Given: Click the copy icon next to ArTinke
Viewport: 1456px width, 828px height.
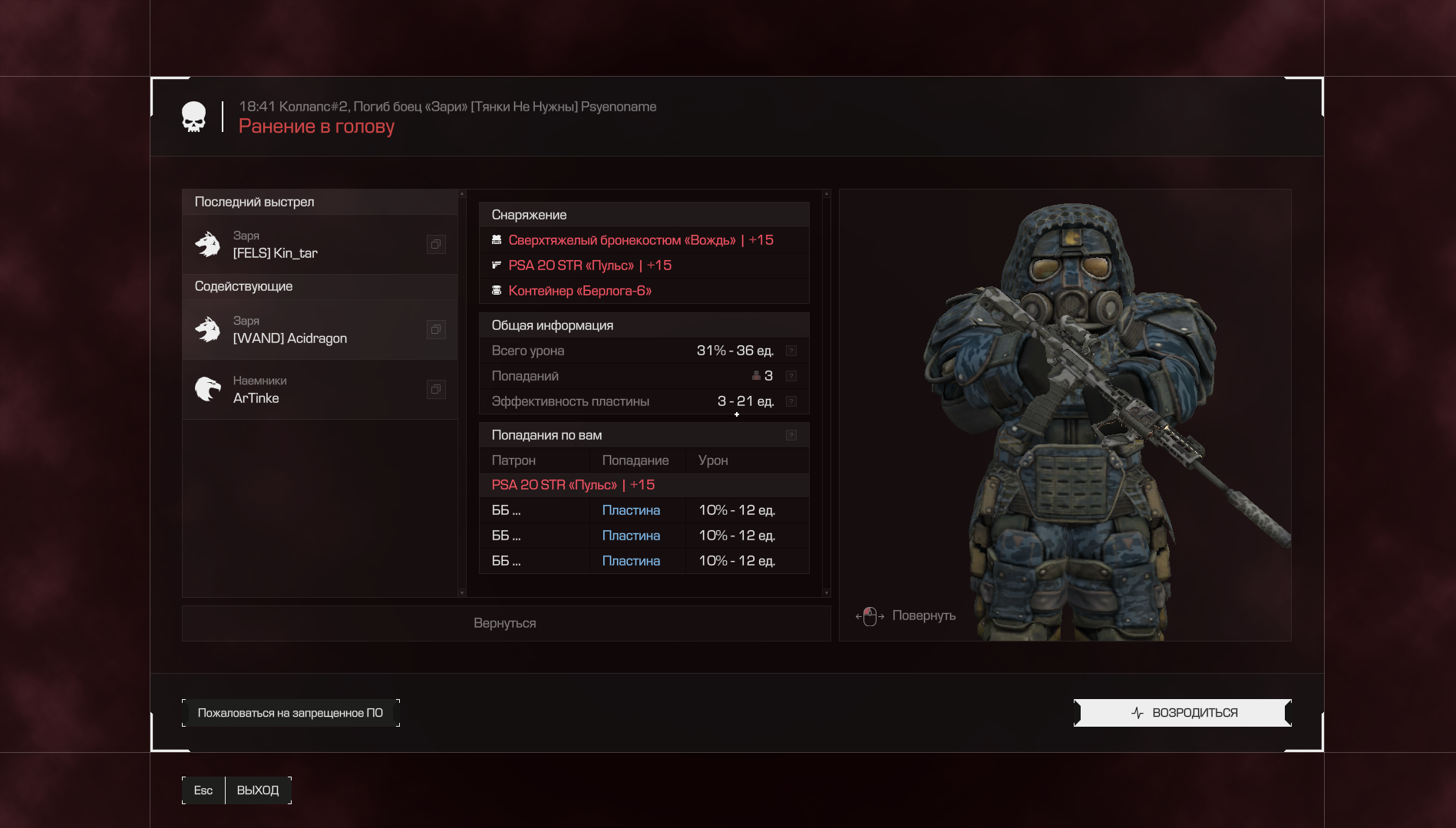Looking at the screenshot, I should pos(435,390).
